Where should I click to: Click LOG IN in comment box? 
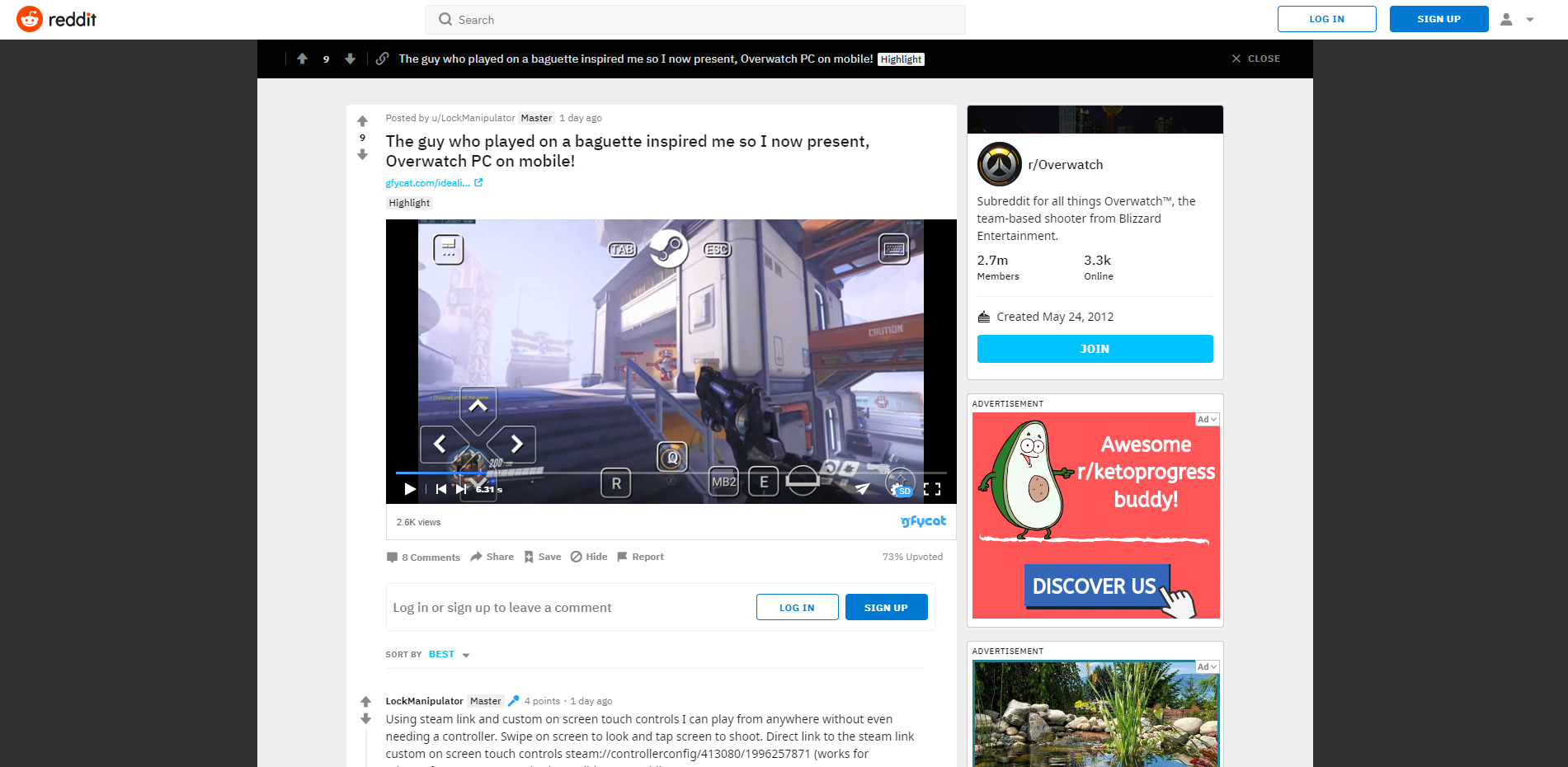pyautogui.click(x=797, y=607)
